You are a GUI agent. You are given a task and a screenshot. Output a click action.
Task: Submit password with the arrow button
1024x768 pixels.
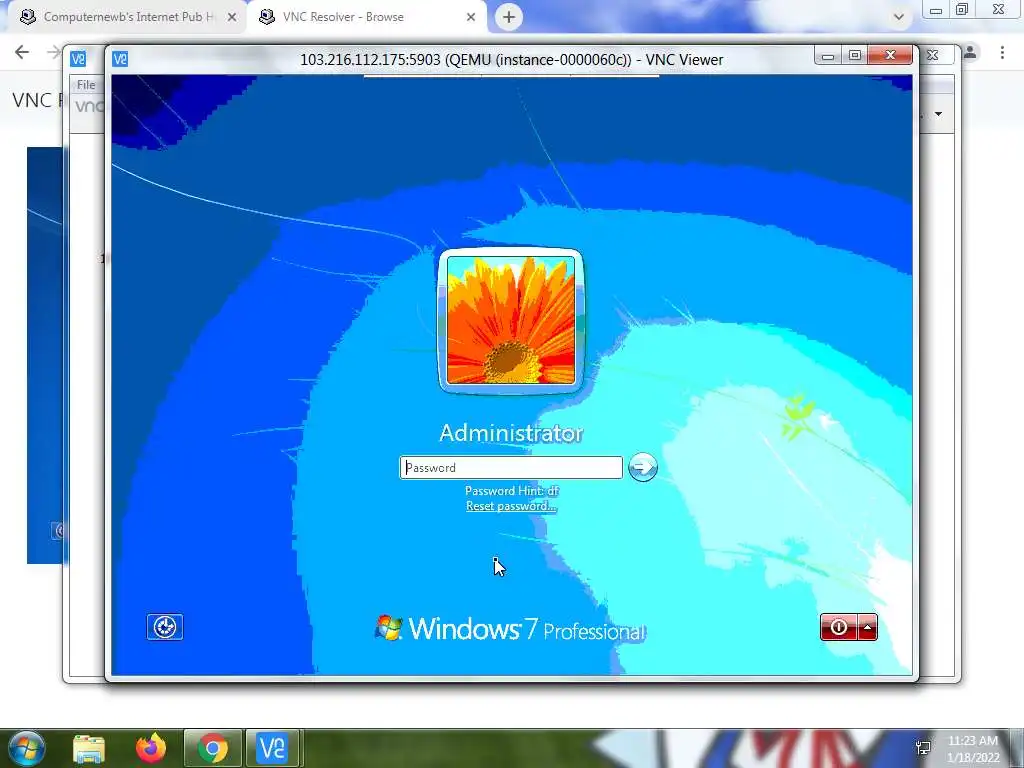643,468
